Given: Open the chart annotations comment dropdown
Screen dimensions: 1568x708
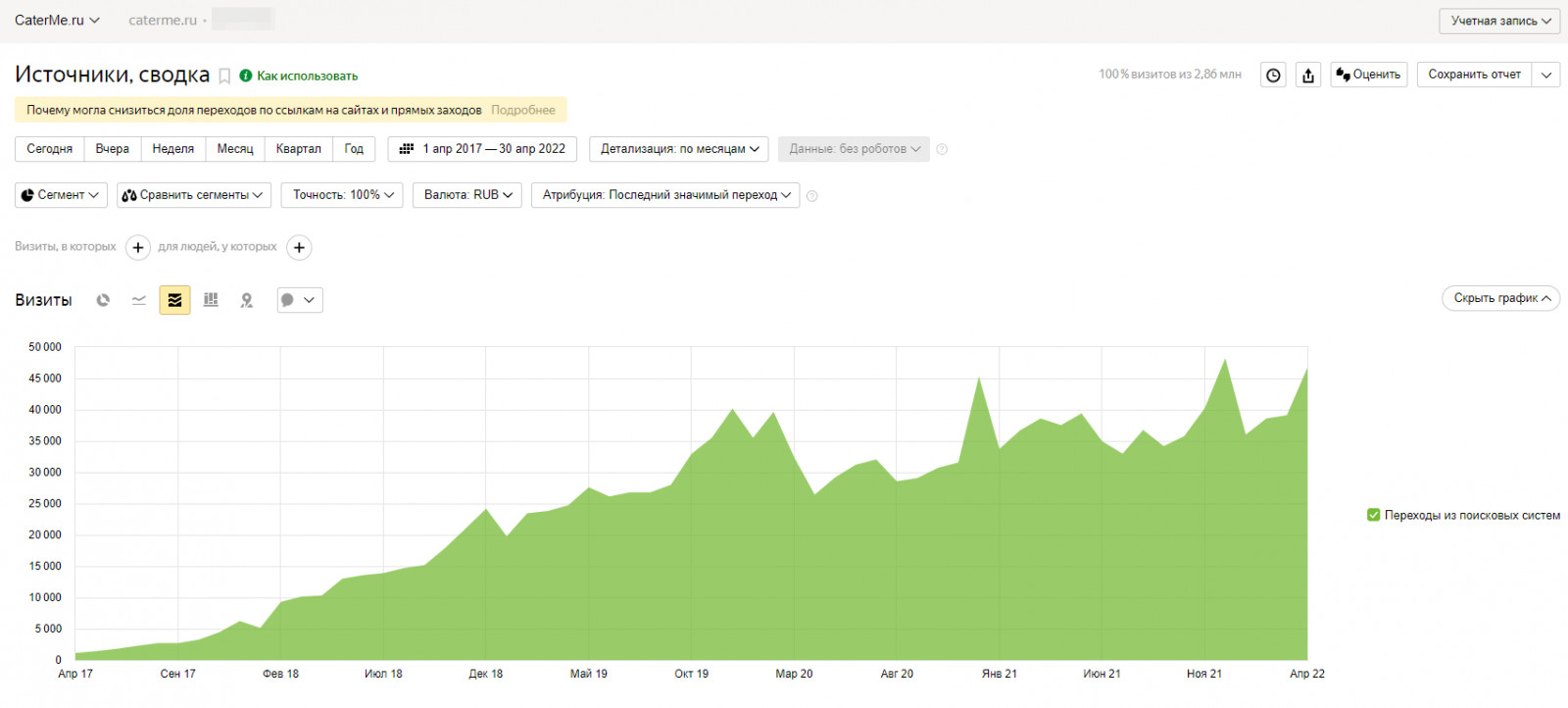Looking at the screenshot, I should pyautogui.click(x=299, y=300).
